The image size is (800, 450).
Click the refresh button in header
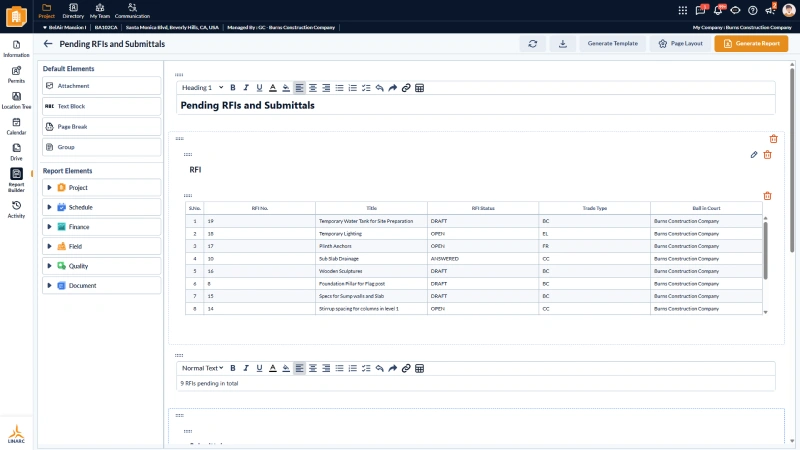coord(533,44)
